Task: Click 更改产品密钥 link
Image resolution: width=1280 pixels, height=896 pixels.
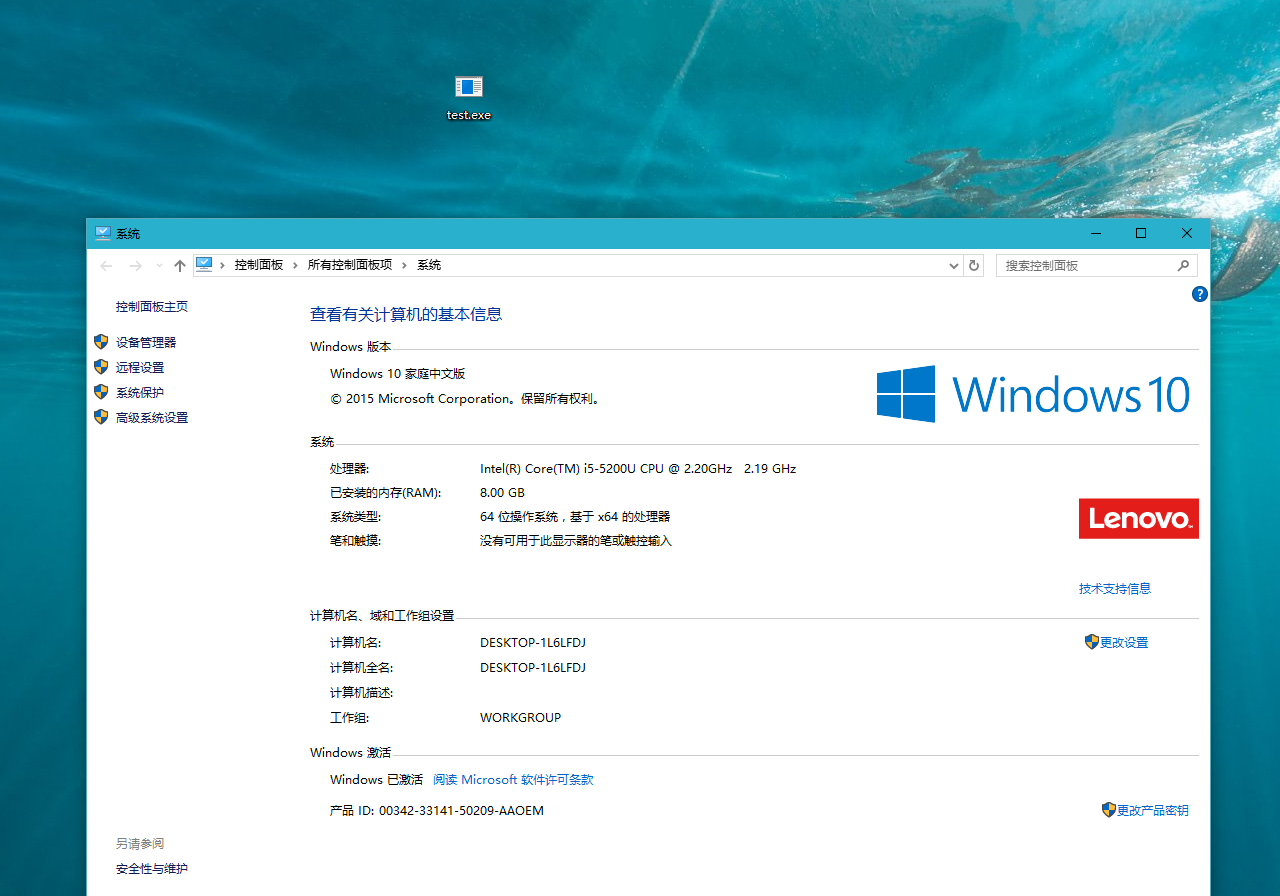Action: pyautogui.click(x=1153, y=811)
